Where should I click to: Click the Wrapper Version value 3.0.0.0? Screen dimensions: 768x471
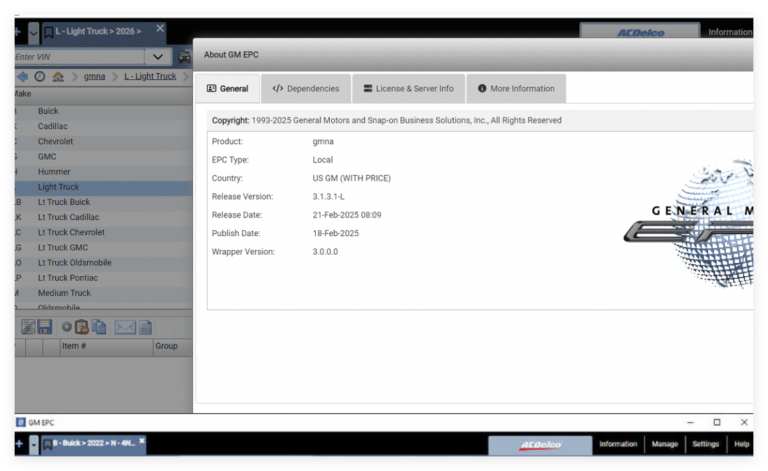[325, 252]
